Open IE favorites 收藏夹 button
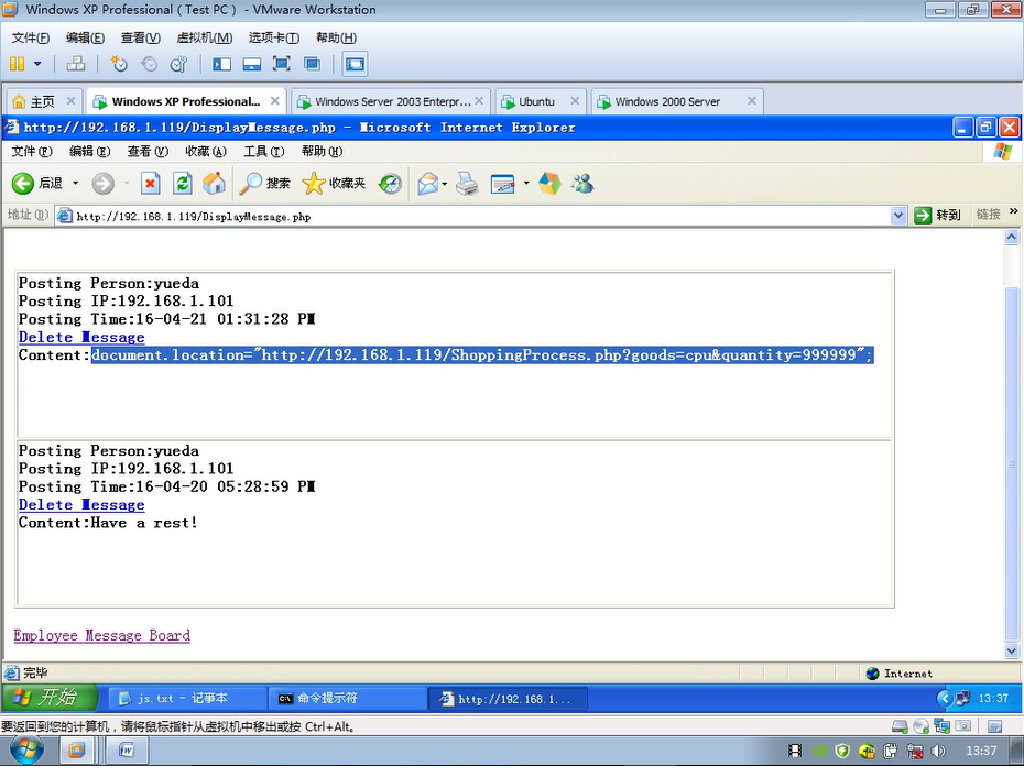The width and height of the screenshot is (1024, 768). pos(334,184)
